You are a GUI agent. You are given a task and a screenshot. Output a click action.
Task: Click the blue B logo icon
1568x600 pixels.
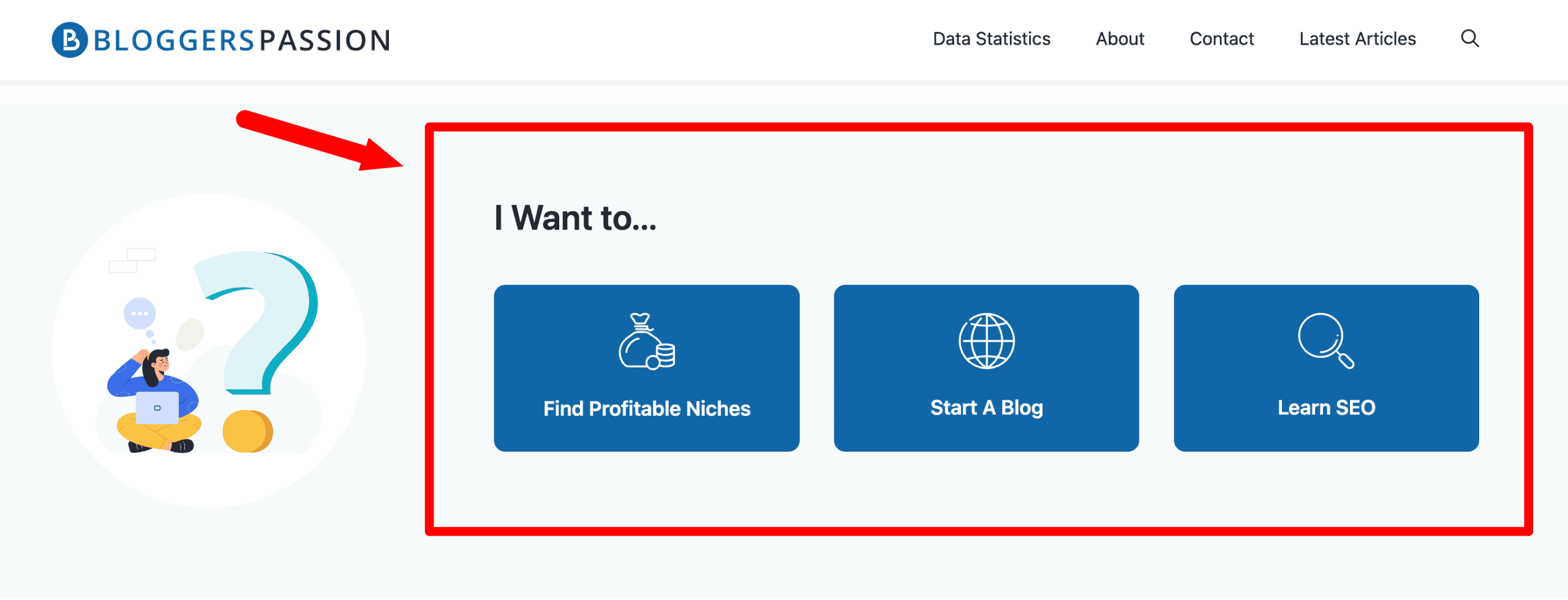point(70,40)
